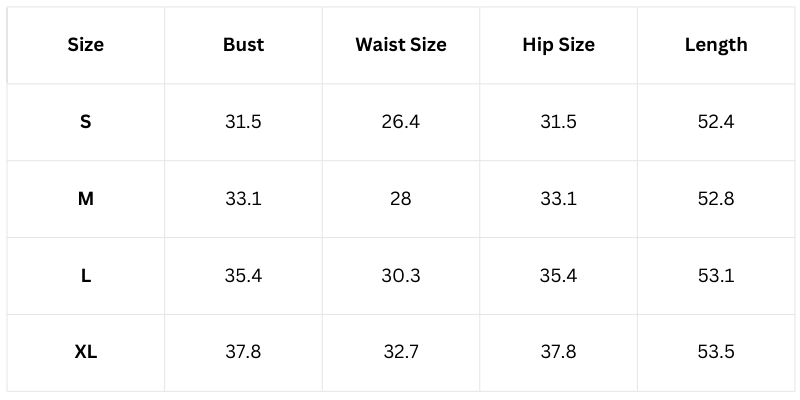Click the 26.4 waist value for S

coord(401,122)
